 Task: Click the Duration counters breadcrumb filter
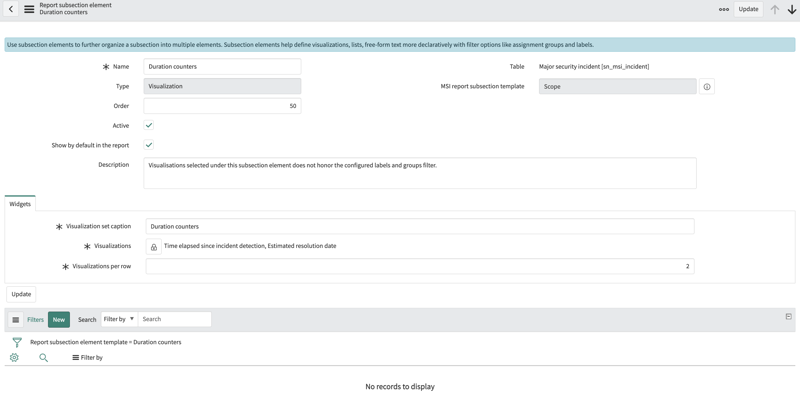(106, 342)
